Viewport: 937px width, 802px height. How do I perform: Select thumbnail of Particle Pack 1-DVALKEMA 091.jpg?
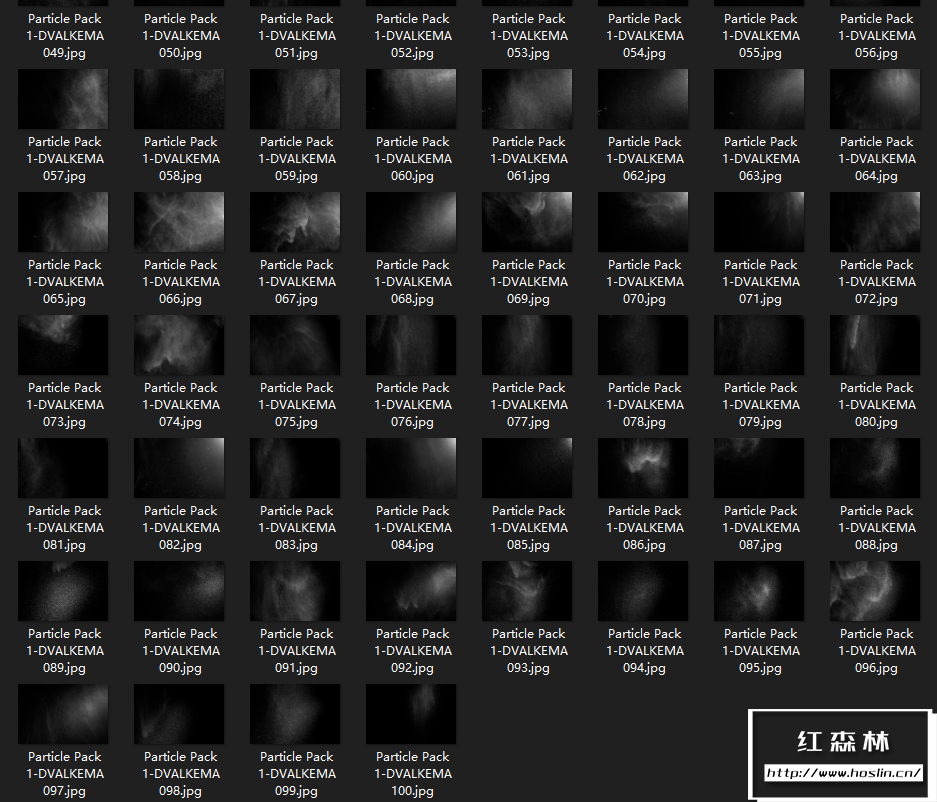[295, 591]
